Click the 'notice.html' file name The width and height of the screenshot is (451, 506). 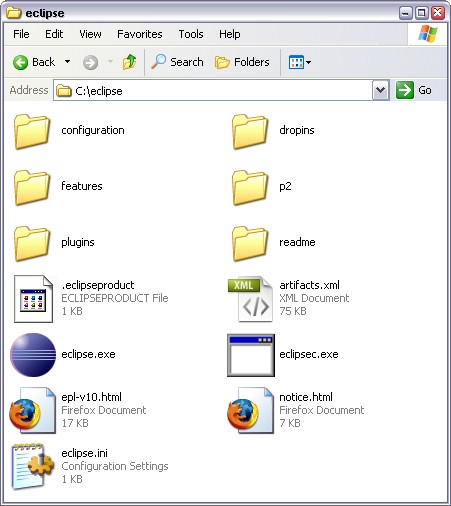pos(306,397)
